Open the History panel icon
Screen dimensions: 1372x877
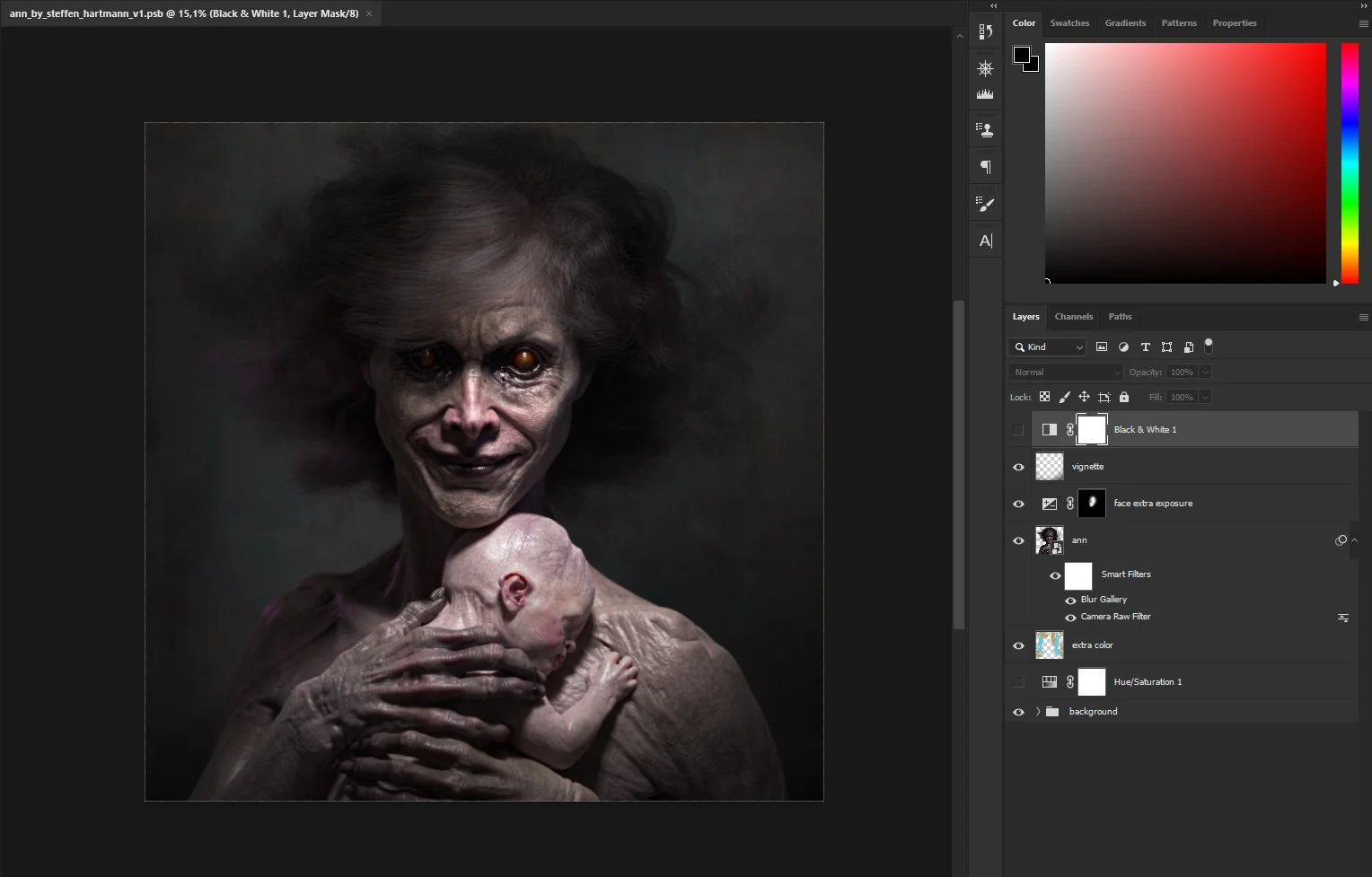(985, 31)
